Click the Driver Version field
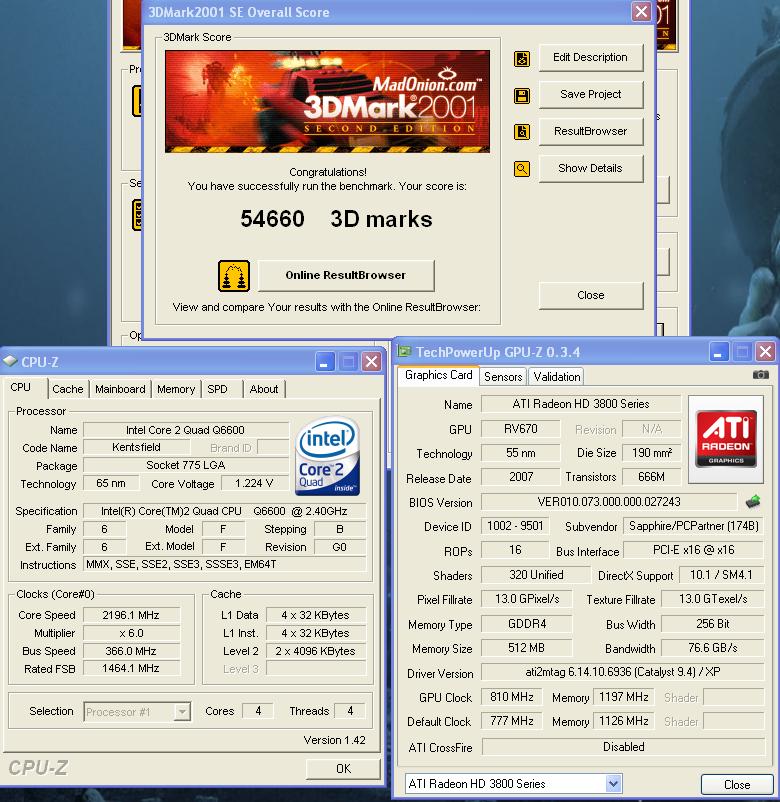 pyautogui.click(x=622, y=672)
